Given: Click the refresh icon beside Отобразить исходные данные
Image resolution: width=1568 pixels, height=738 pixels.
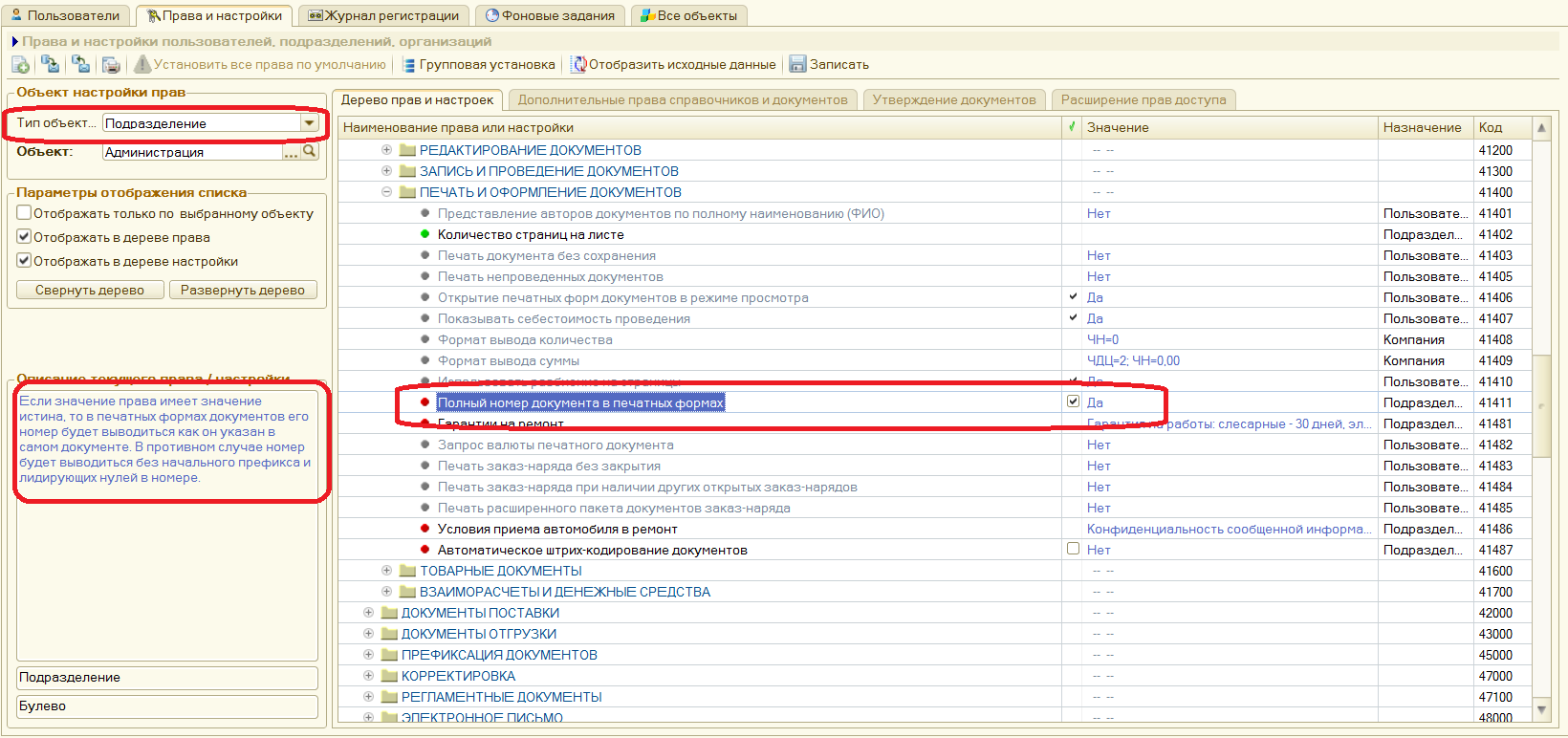Looking at the screenshot, I should point(578,64).
